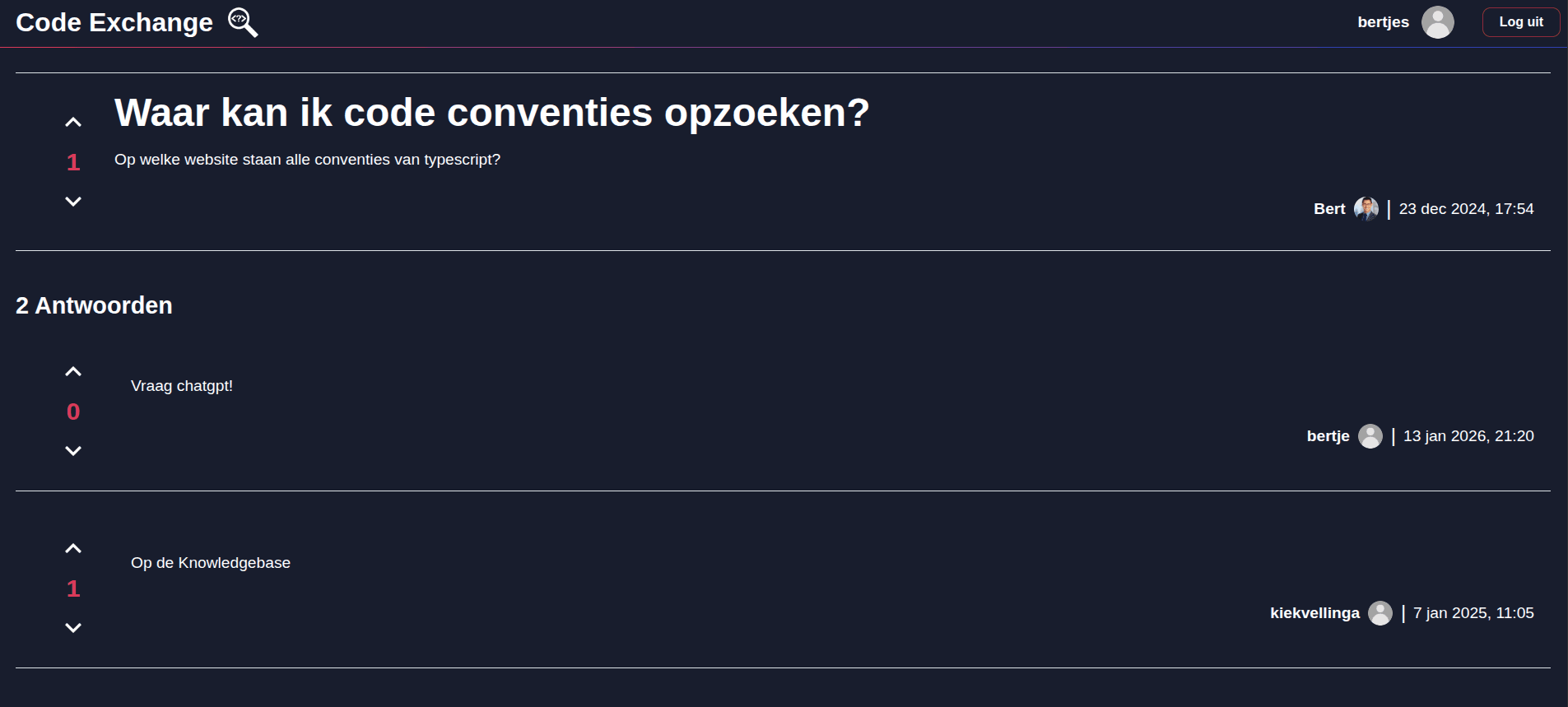This screenshot has width=1568, height=707.
Task: Click the bertjes username in header
Action: point(1383,22)
